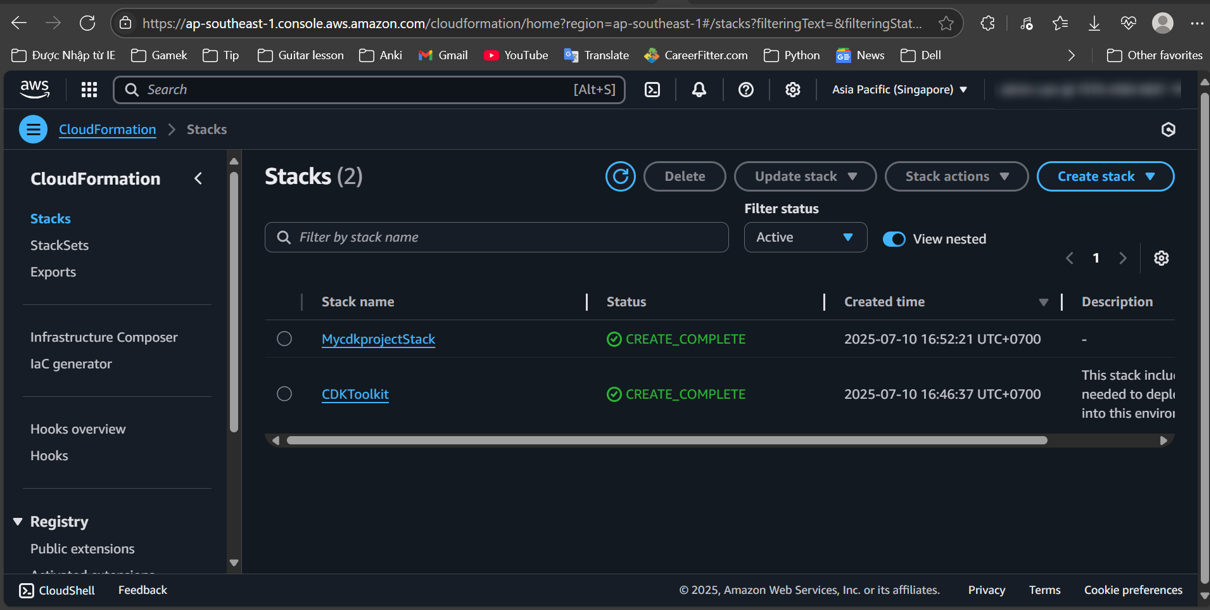This screenshot has width=1210, height=610.
Task: Open StackSets from the sidebar
Action: point(60,245)
